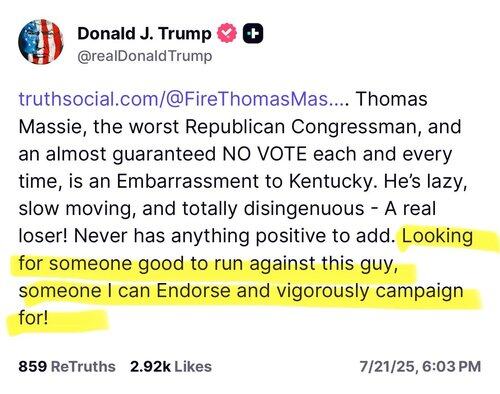The width and height of the screenshot is (500, 394).
Task: Click the highlighted 'for!' at post end
Action: [33, 317]
